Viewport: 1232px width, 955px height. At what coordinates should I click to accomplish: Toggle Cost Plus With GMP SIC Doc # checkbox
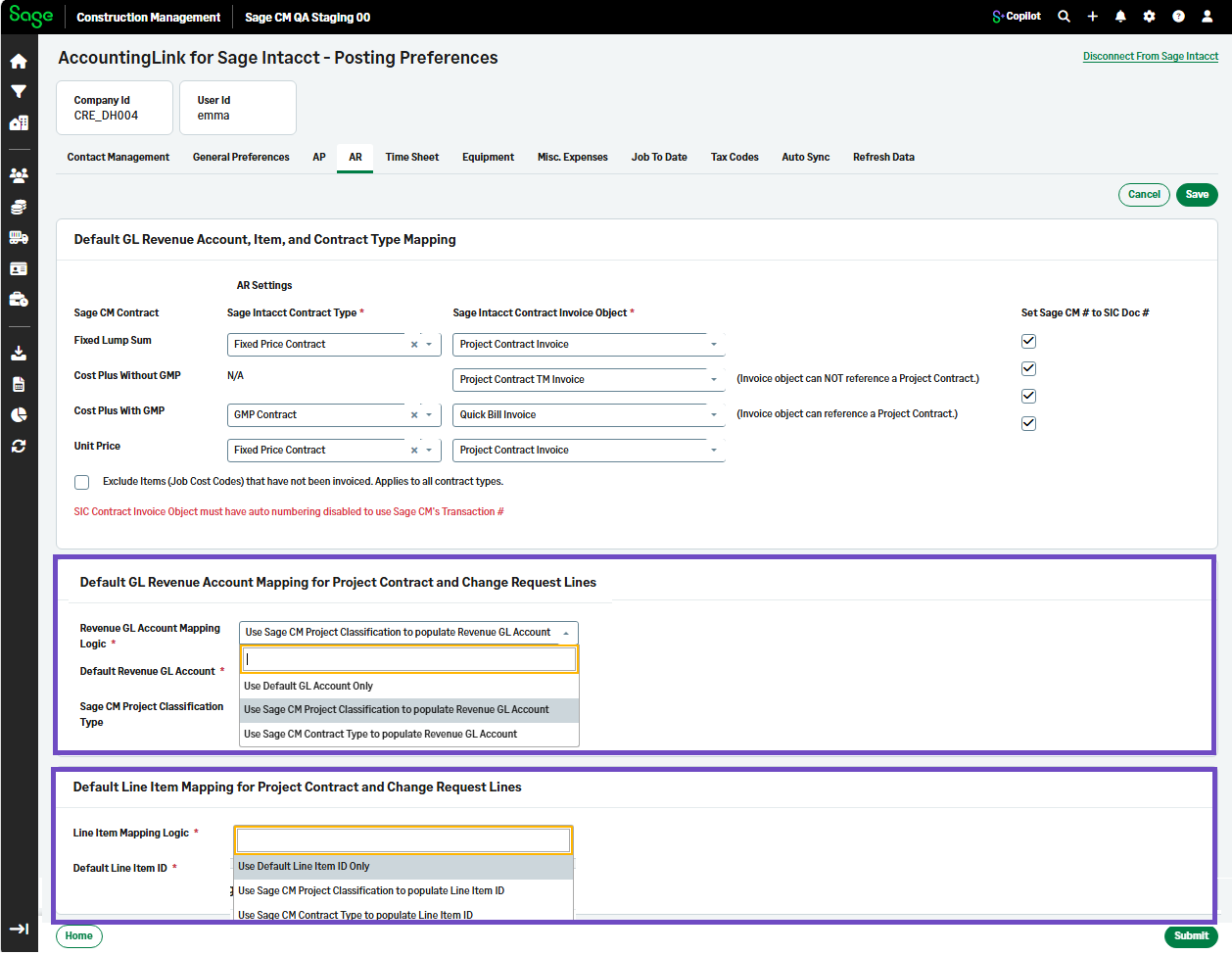1028,396
